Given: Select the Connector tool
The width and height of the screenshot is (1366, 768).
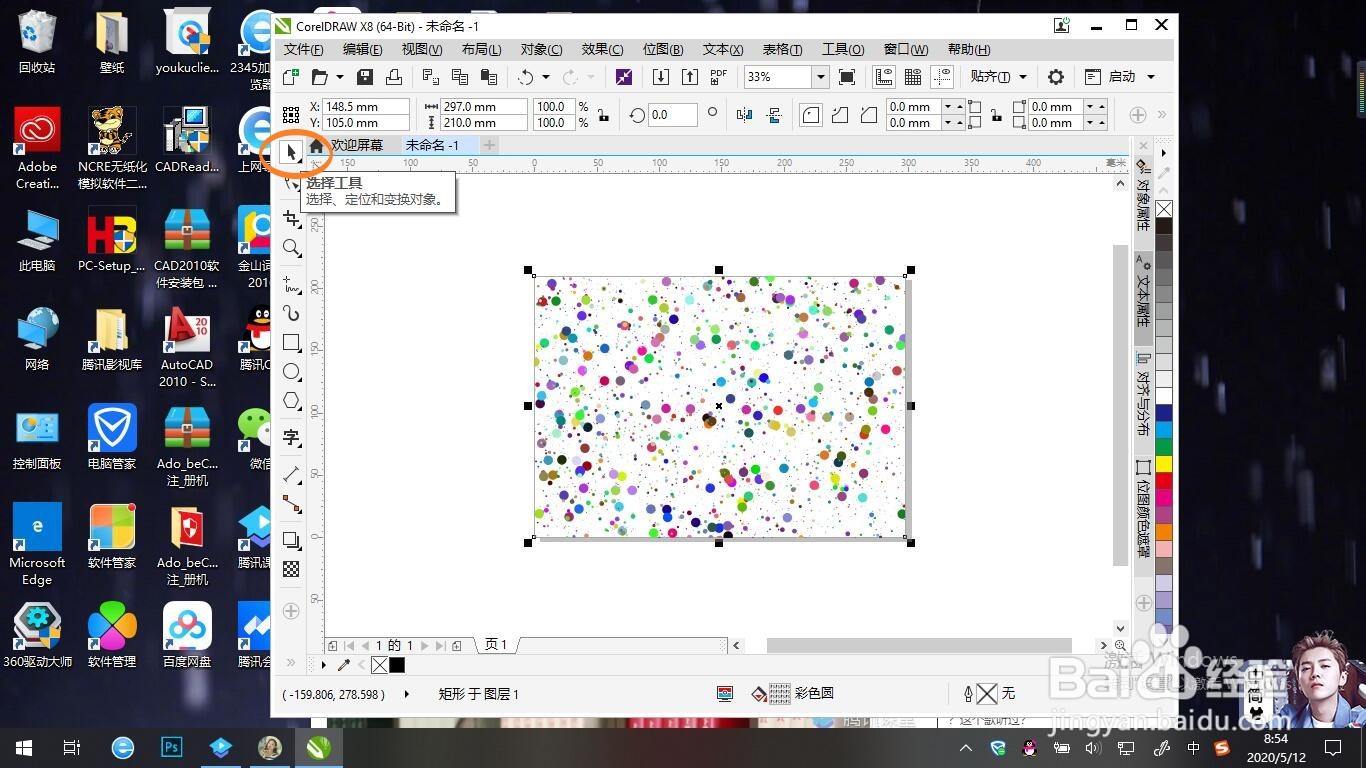Looking at the screenshot, I should point(291,504).
